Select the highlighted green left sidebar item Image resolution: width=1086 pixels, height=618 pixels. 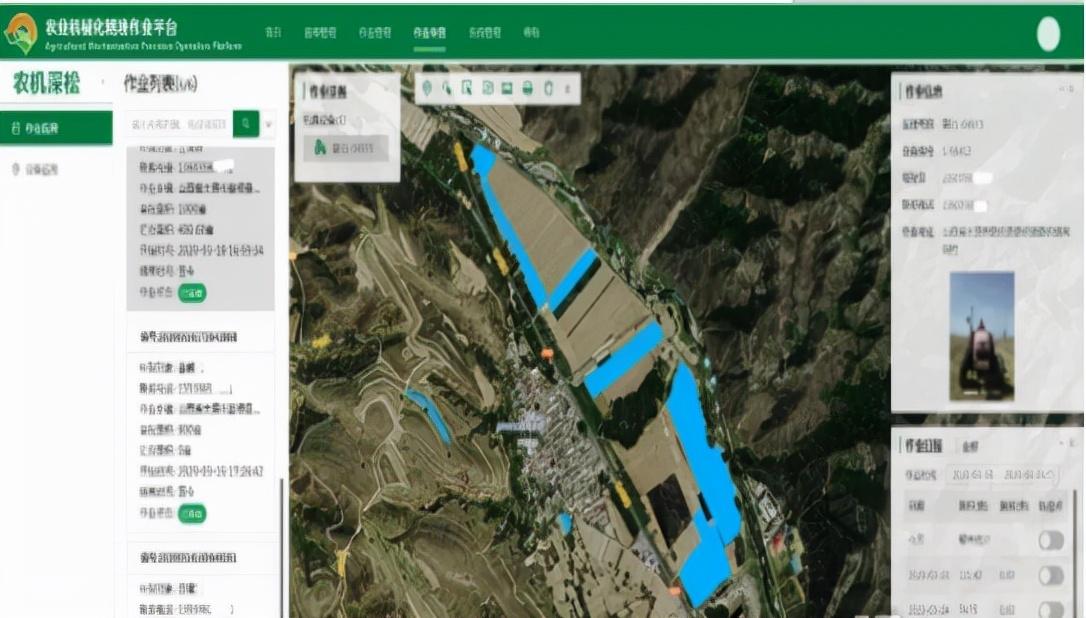coord(56,128)
